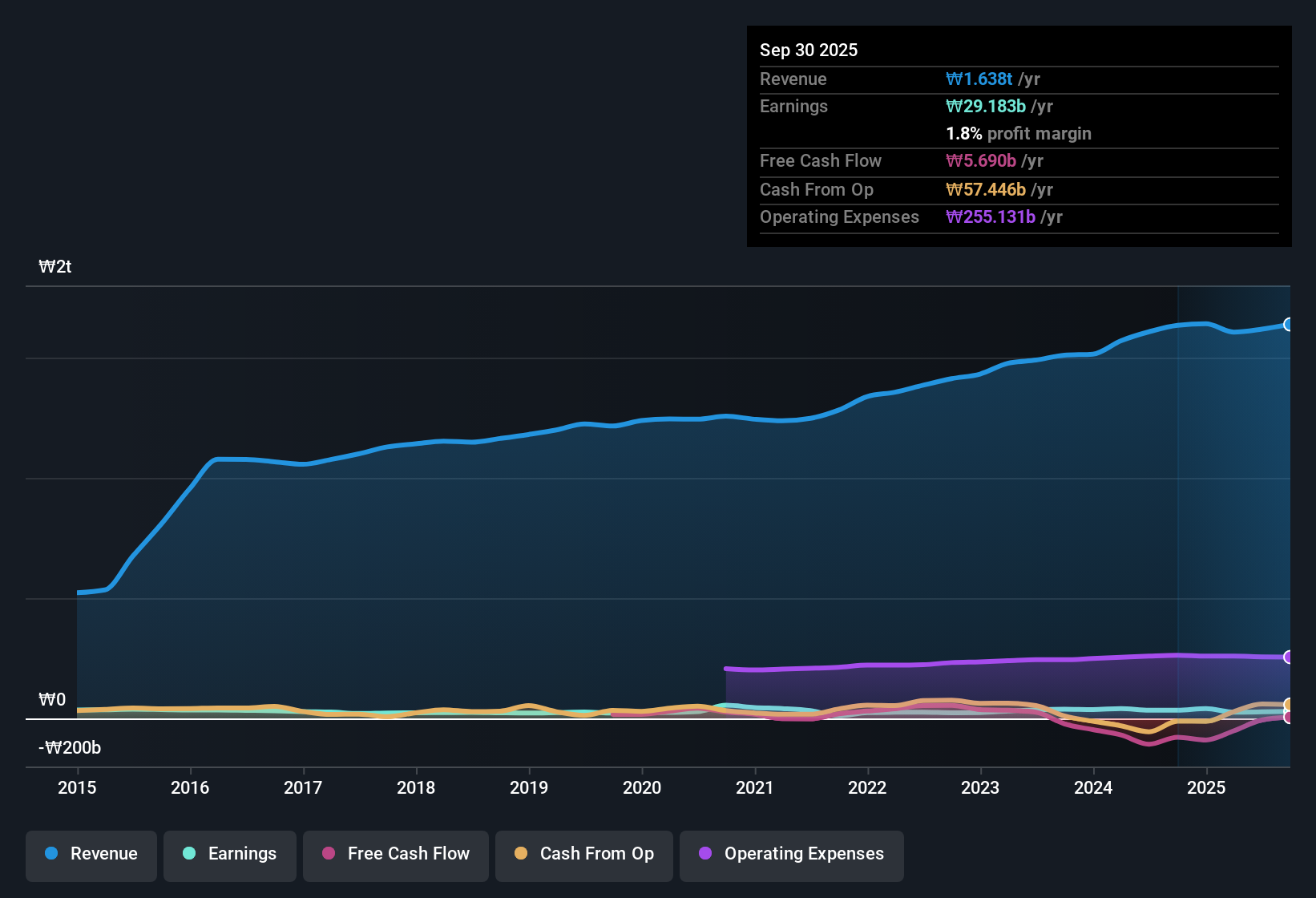
Task: Click the blue Revenue color swatch
Action: pyautogui.click(x=51, y=854)
